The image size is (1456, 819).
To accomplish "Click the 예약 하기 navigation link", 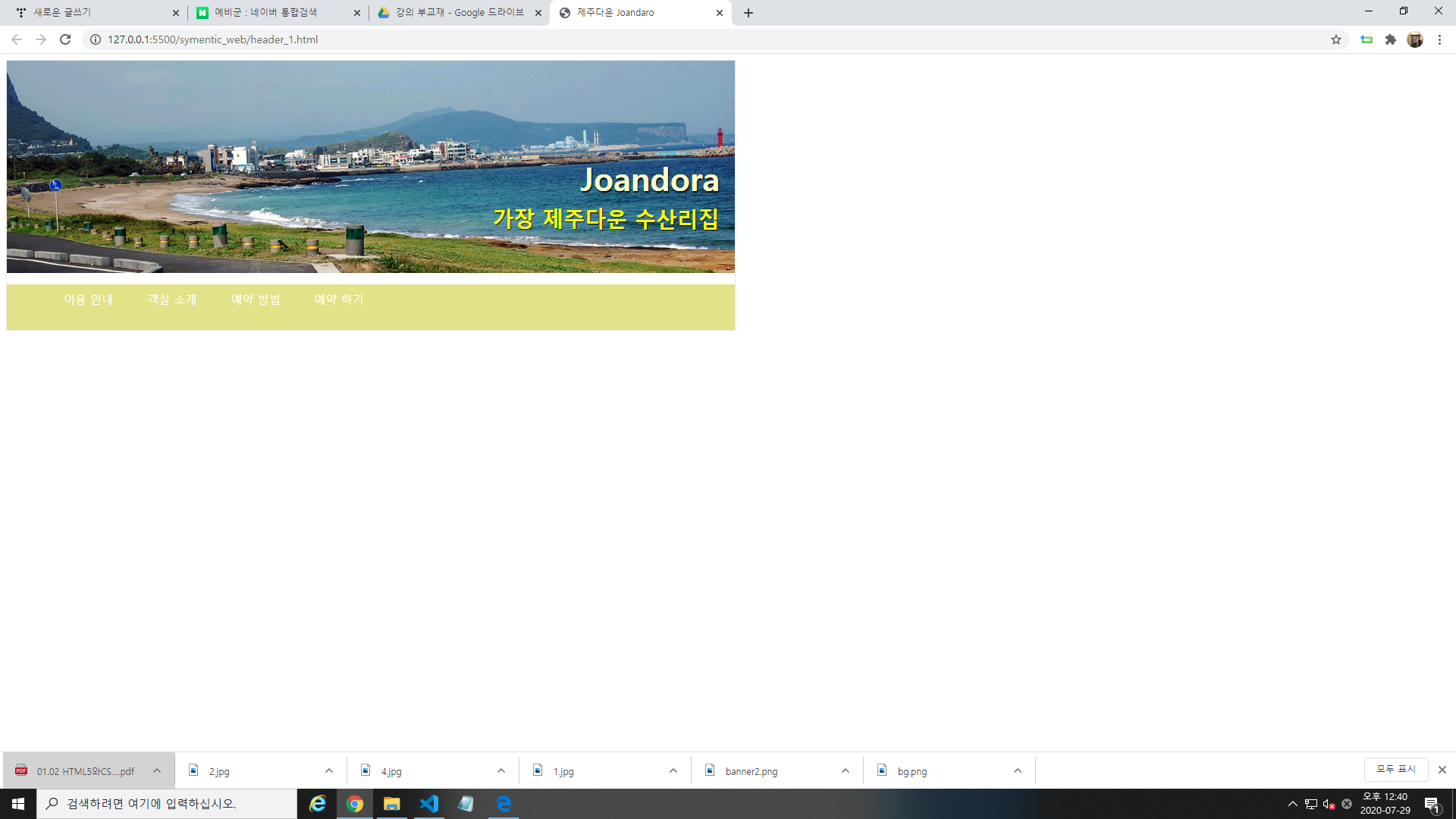I will pyautogui.click(x=339, y=300).
